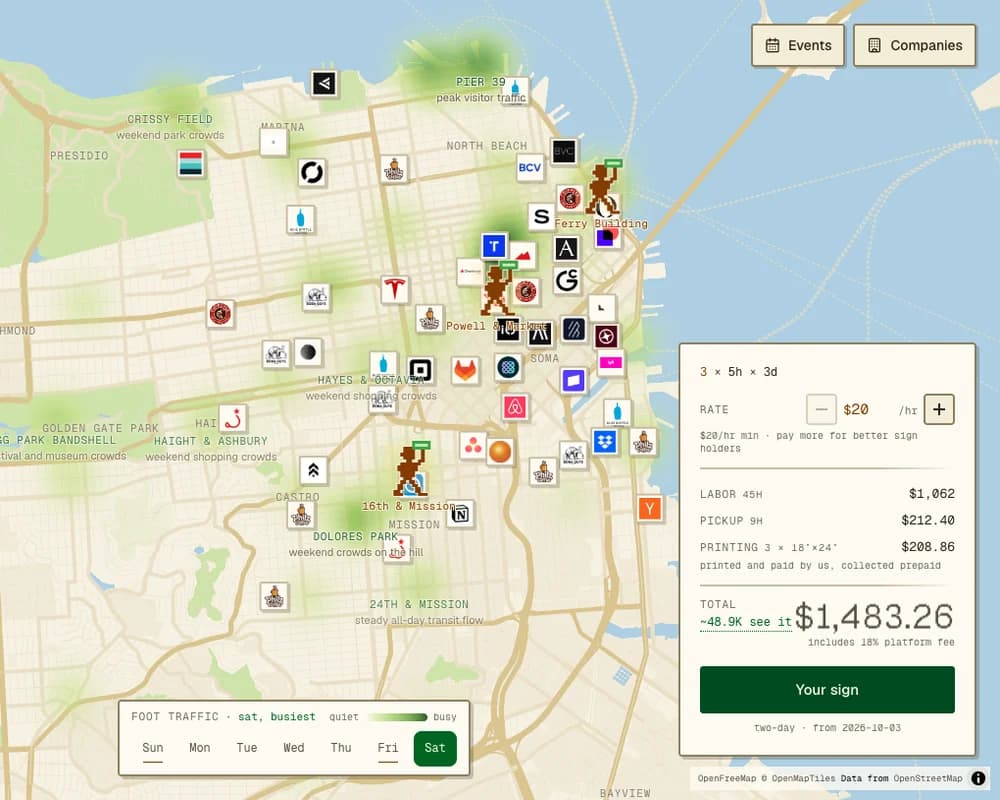Select the sign holder at Powell & Market

point(499,288)
